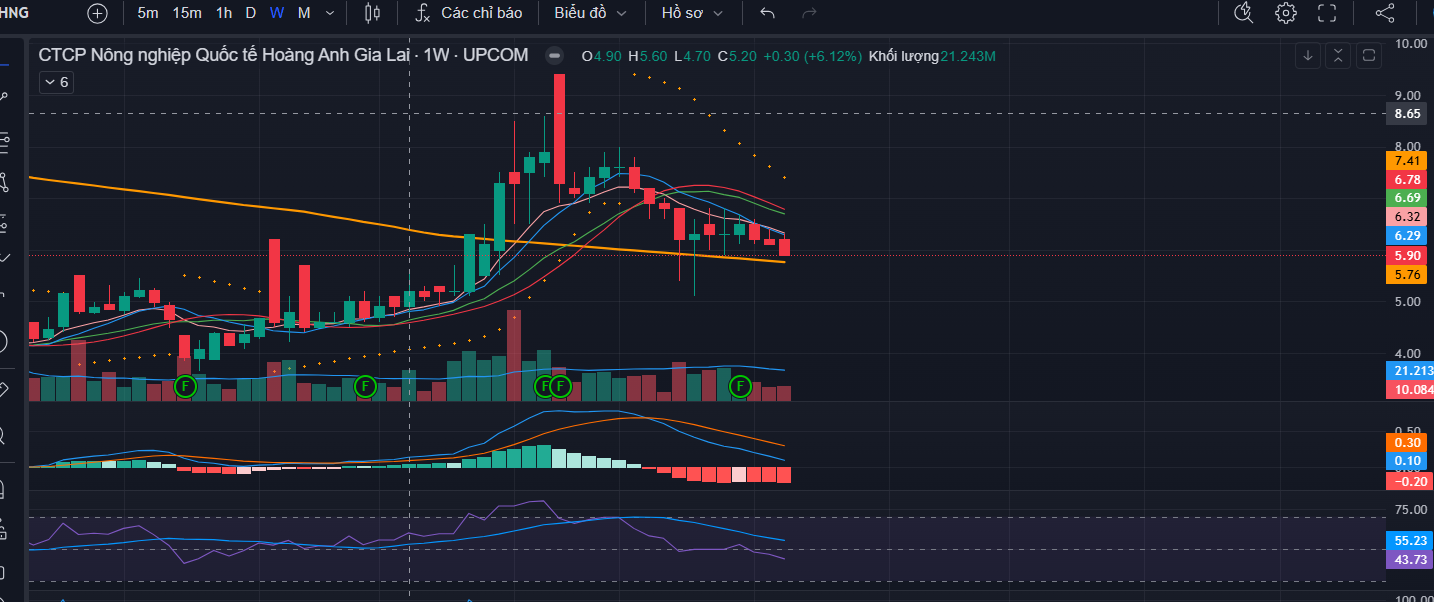Click the Khối lượng volume label
The image size is (1434, 602).
(x=904, y=56)
